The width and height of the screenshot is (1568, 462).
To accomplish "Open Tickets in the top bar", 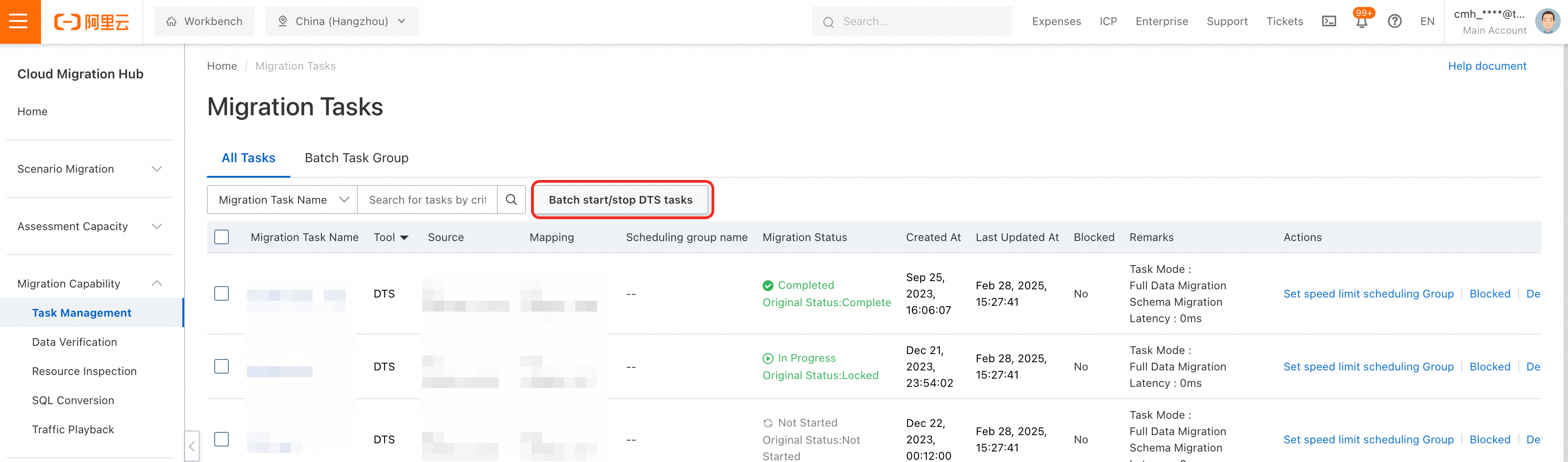I will tap(1285, 21).
